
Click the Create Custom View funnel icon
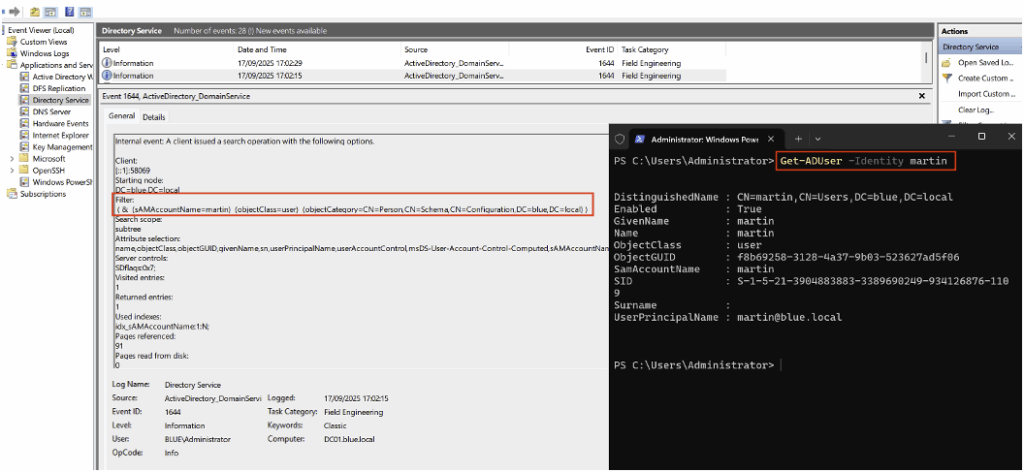pyautogui.click(x=948, y=78)
